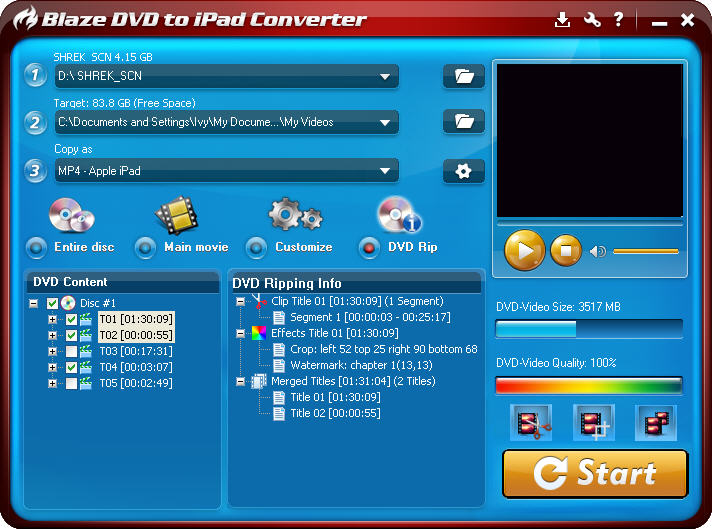This screenshot has height=529, width=712.
Task: Browse for the target output folder
Action: tap(463, 121)
